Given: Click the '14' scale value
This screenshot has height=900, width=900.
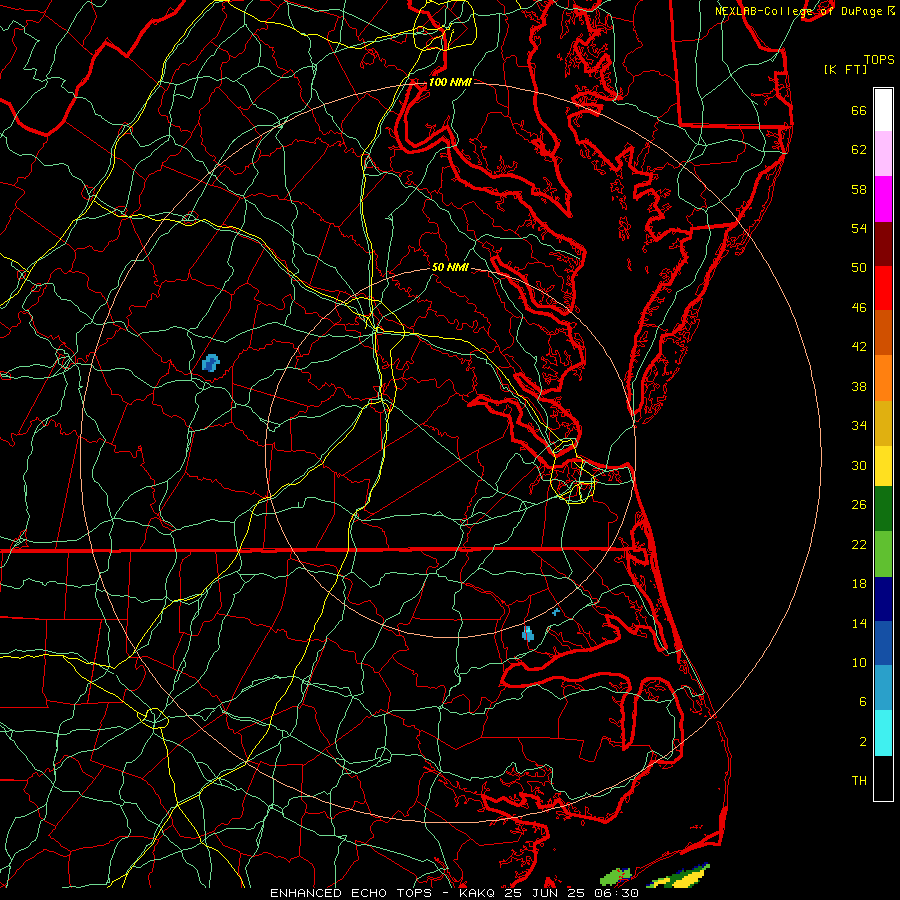Looking at the screenshot, I should pos(859,623).
